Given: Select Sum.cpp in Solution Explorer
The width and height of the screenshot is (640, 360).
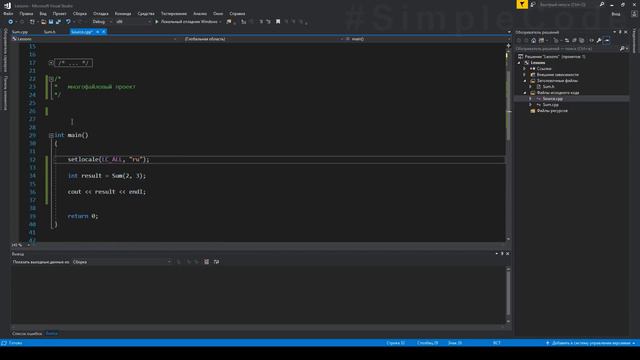Looking at the screenshot, I should coord(550,105).
